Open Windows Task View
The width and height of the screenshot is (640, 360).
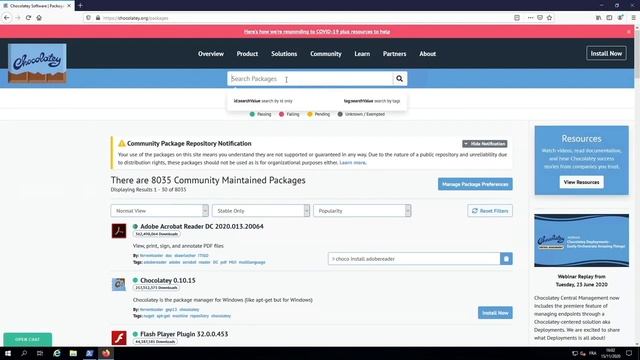pyautogui.click(x=40, y=353)
